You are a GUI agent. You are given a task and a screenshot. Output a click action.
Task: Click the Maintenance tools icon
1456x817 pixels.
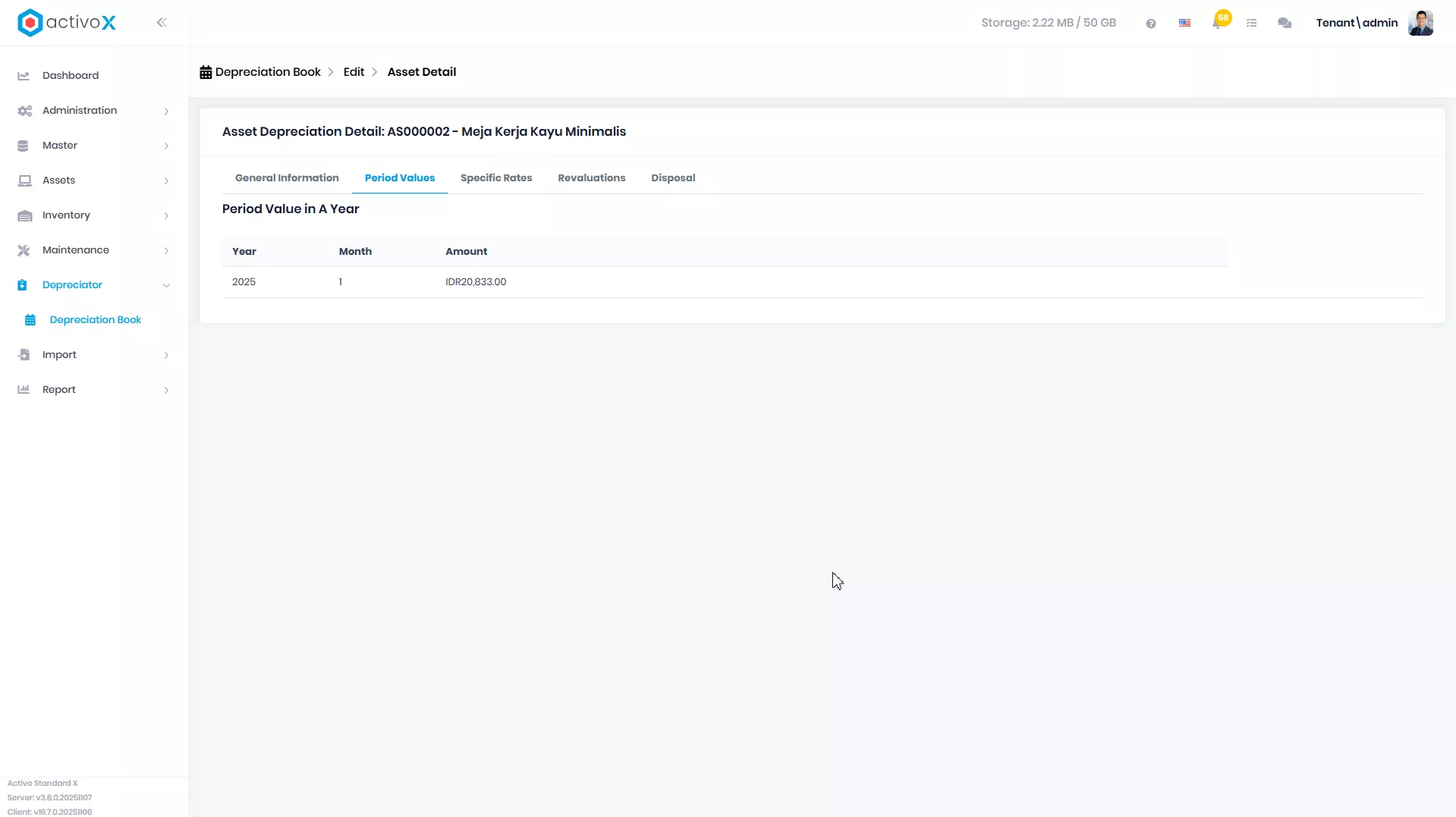tap(24, 250)
